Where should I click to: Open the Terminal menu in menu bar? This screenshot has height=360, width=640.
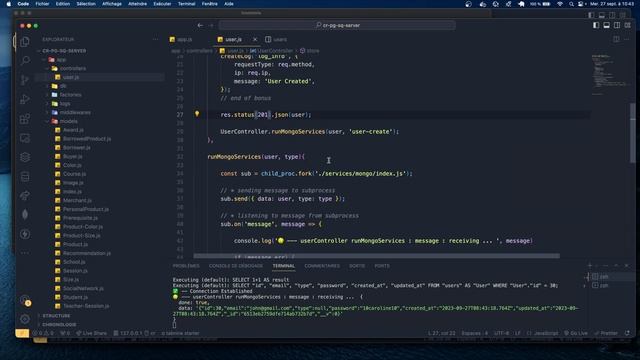pyautogui.click(x=187, y=4)
